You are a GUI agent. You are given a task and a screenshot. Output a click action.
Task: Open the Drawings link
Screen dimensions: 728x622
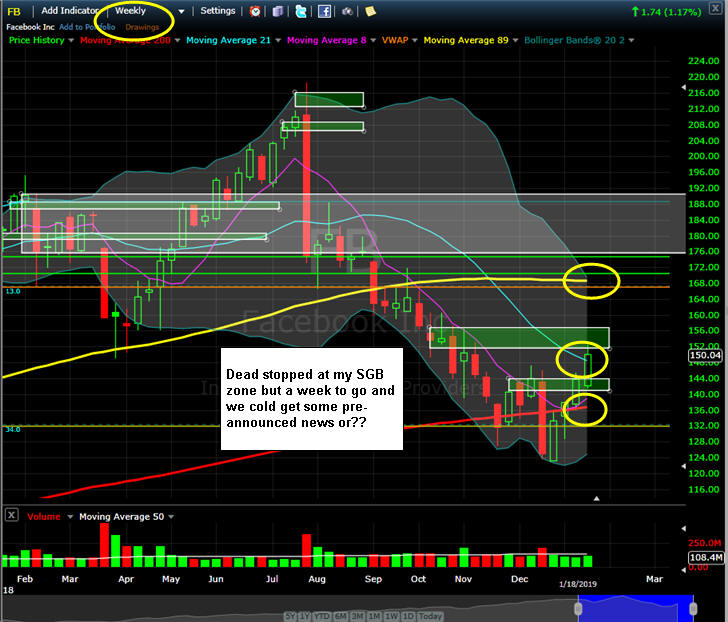pyautogui.click(x=142, y=27)
